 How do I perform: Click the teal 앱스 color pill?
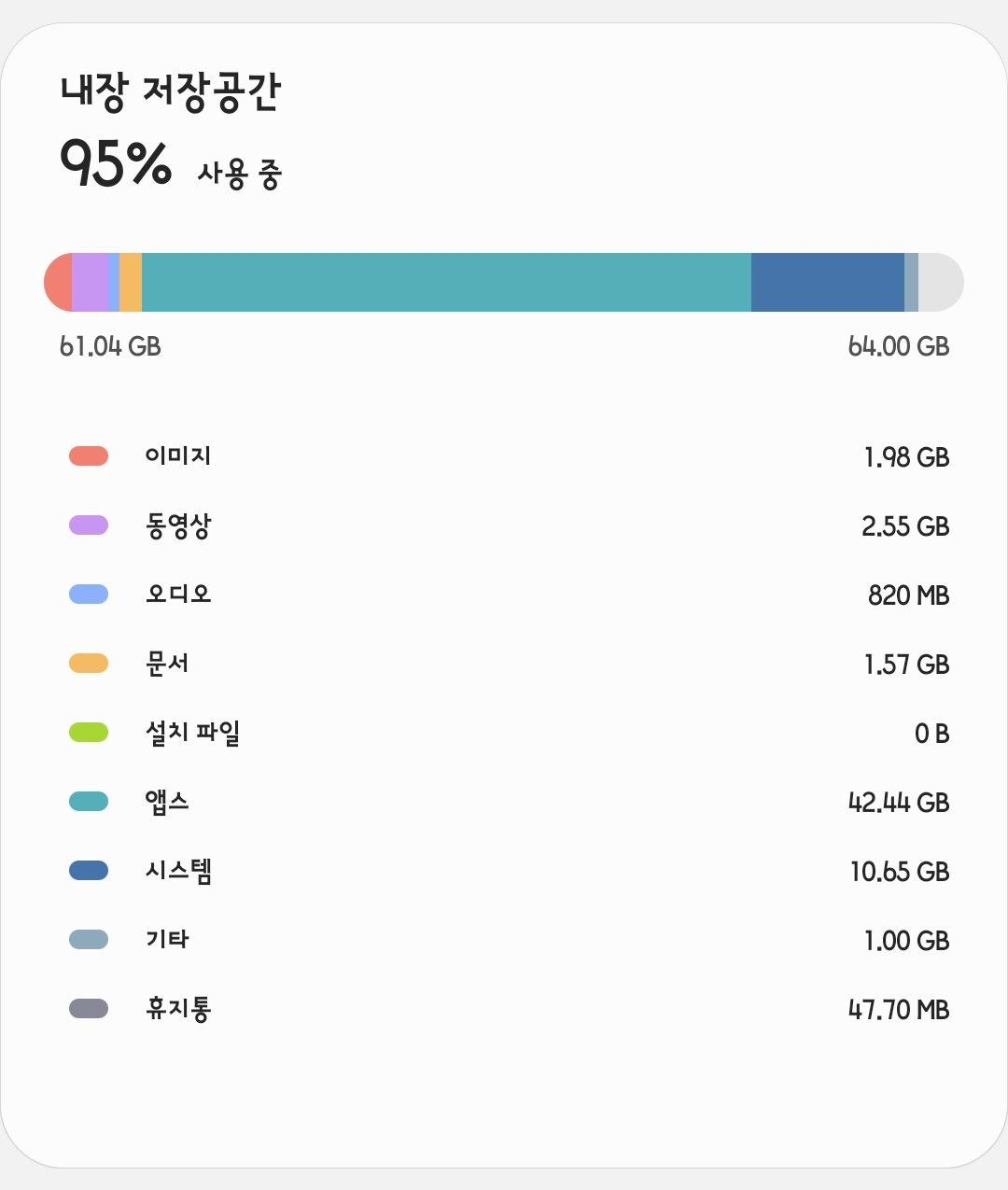pos(89,801)
